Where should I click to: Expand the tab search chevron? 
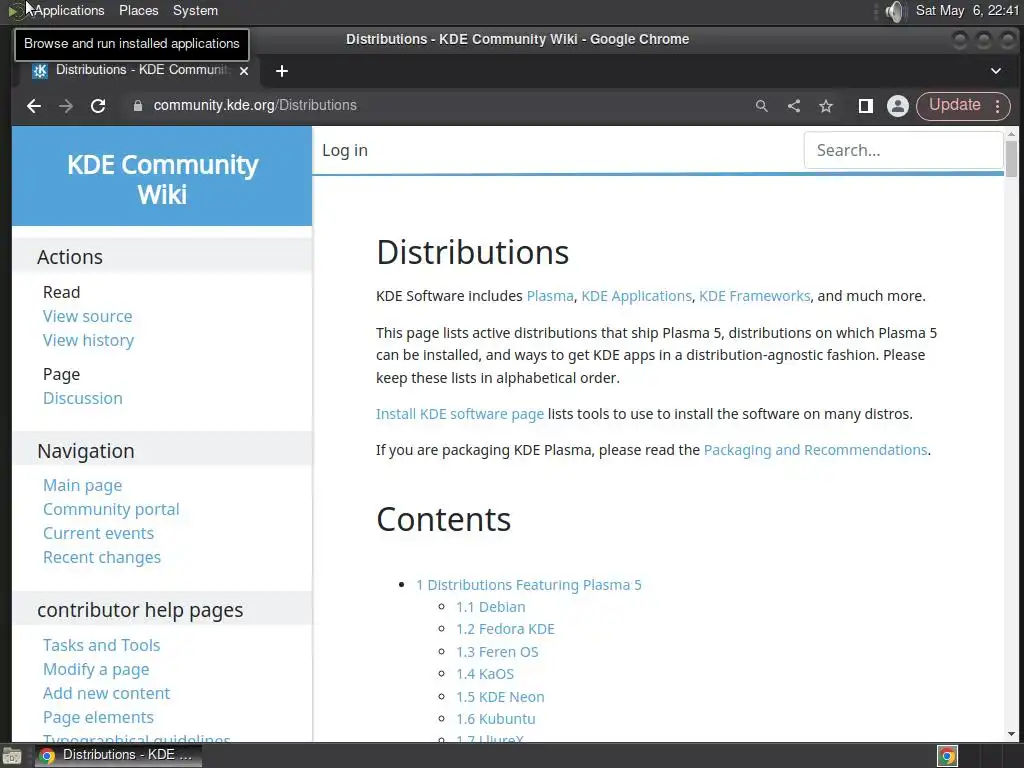(995, 71)
